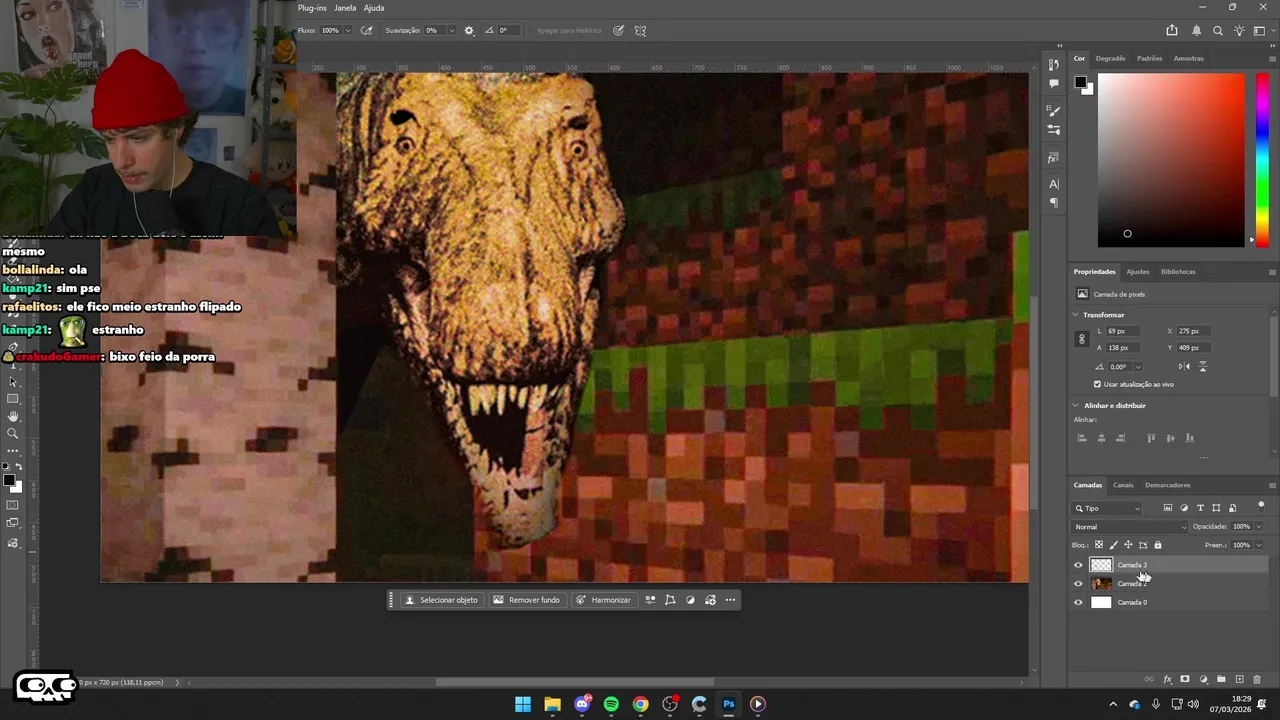The width and height of the screenshot is (1280, 720).
Task: Click the Selecionar objeto button
Action: (441, 600)
